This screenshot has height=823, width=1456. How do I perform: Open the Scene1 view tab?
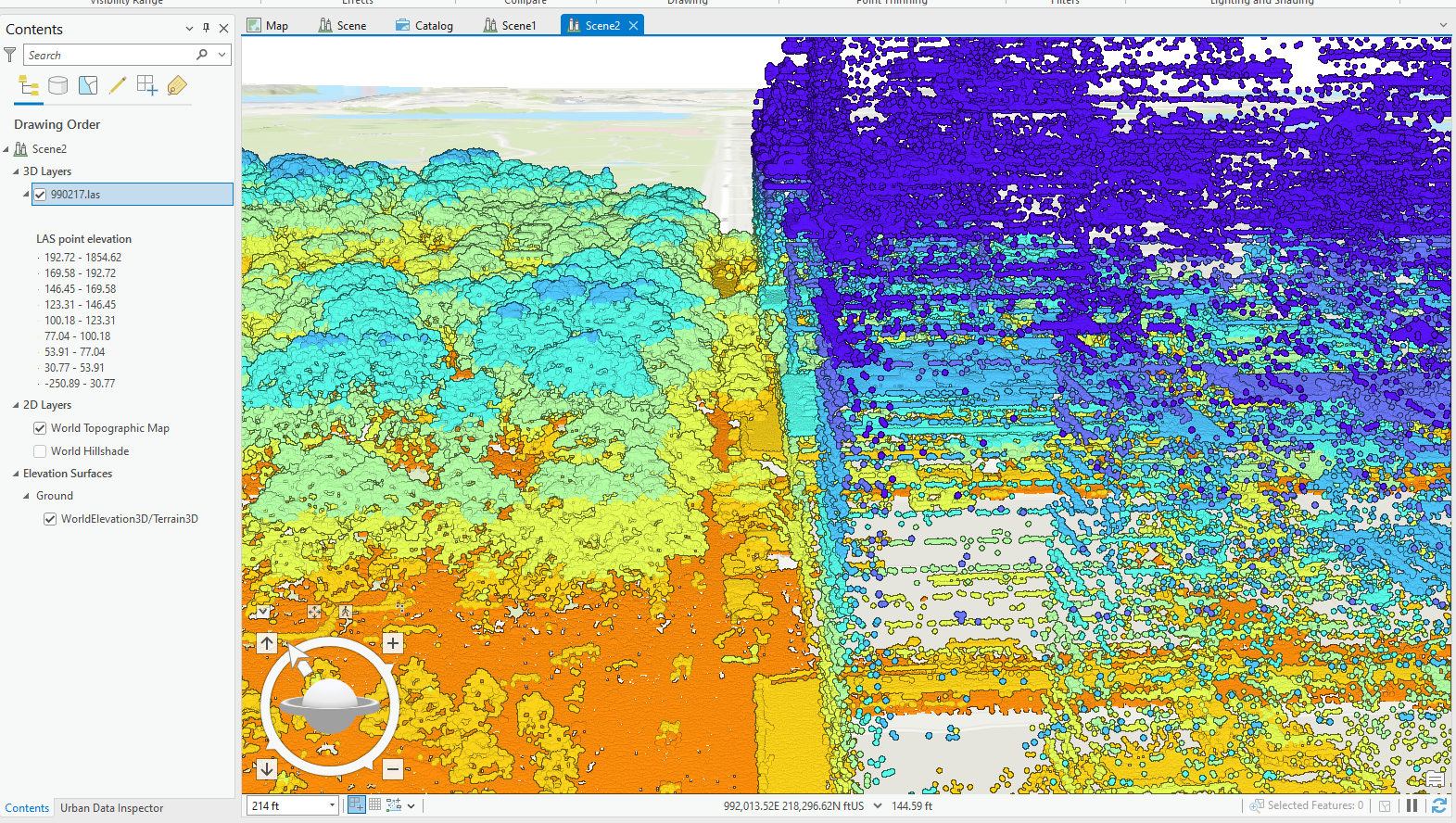tap(511, 26)
